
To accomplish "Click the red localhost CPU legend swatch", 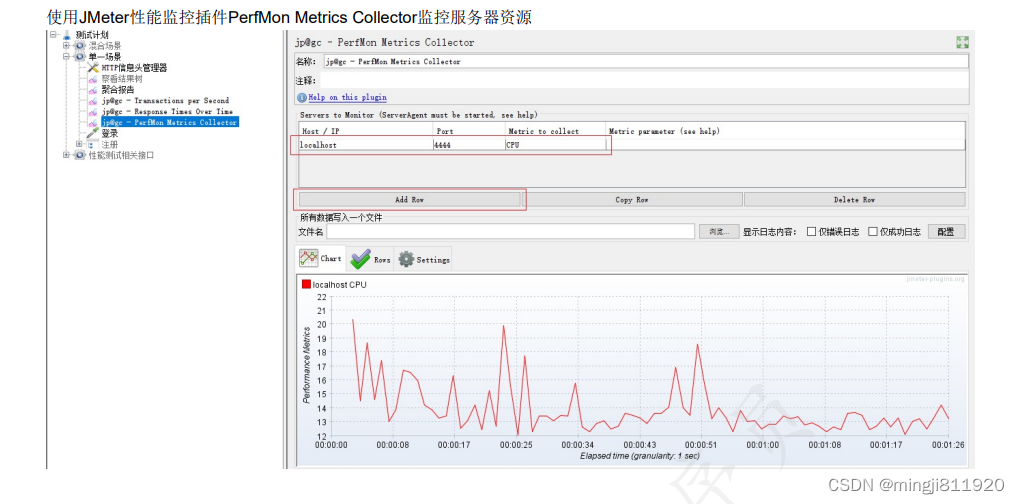I will point(306,284).
